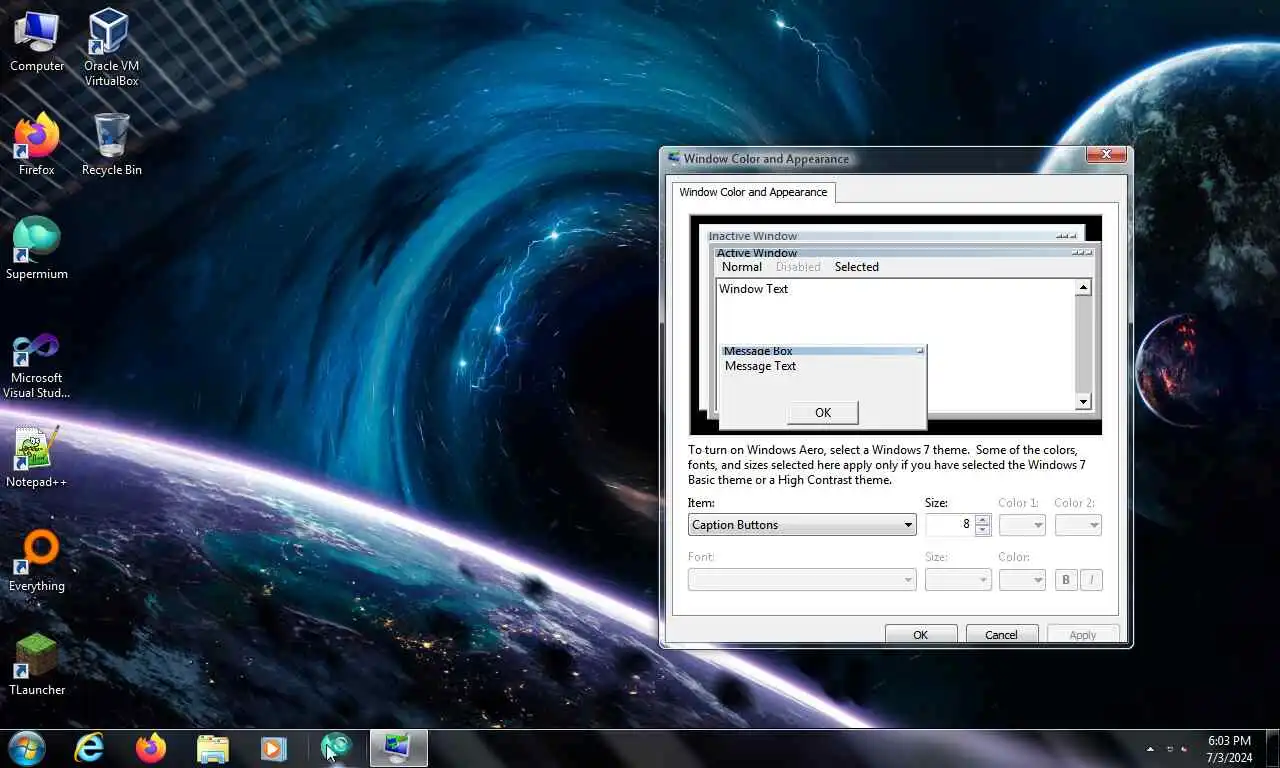The image size is (1280, 768).
Task: Open the Computer desktop icon
Action: [37, 42]
